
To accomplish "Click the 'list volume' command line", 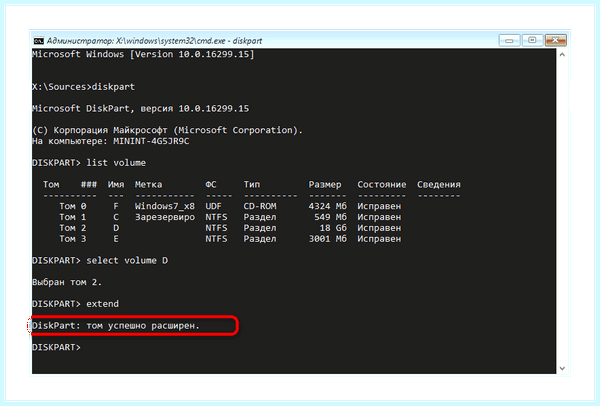I will click(x=89, y=163).
